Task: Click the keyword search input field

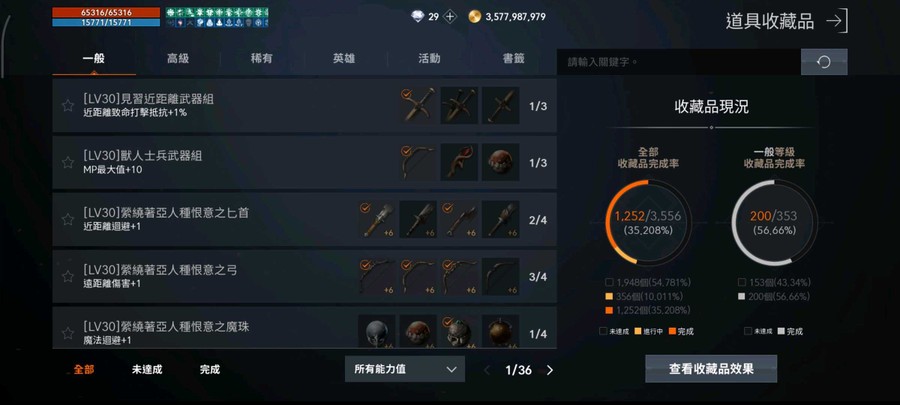Action: pyautogui.click(x=678, y=62)
